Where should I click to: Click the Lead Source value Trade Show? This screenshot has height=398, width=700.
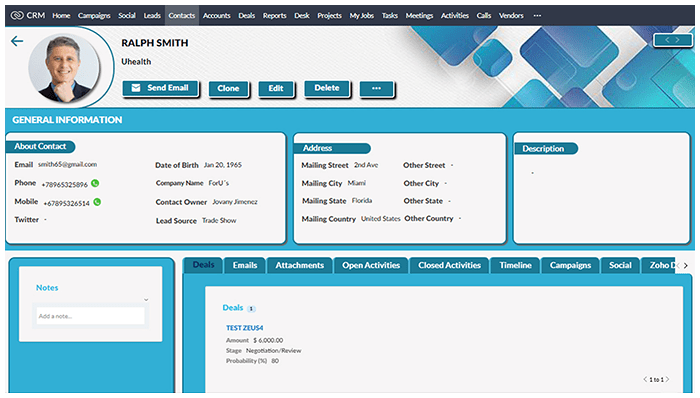219,220
